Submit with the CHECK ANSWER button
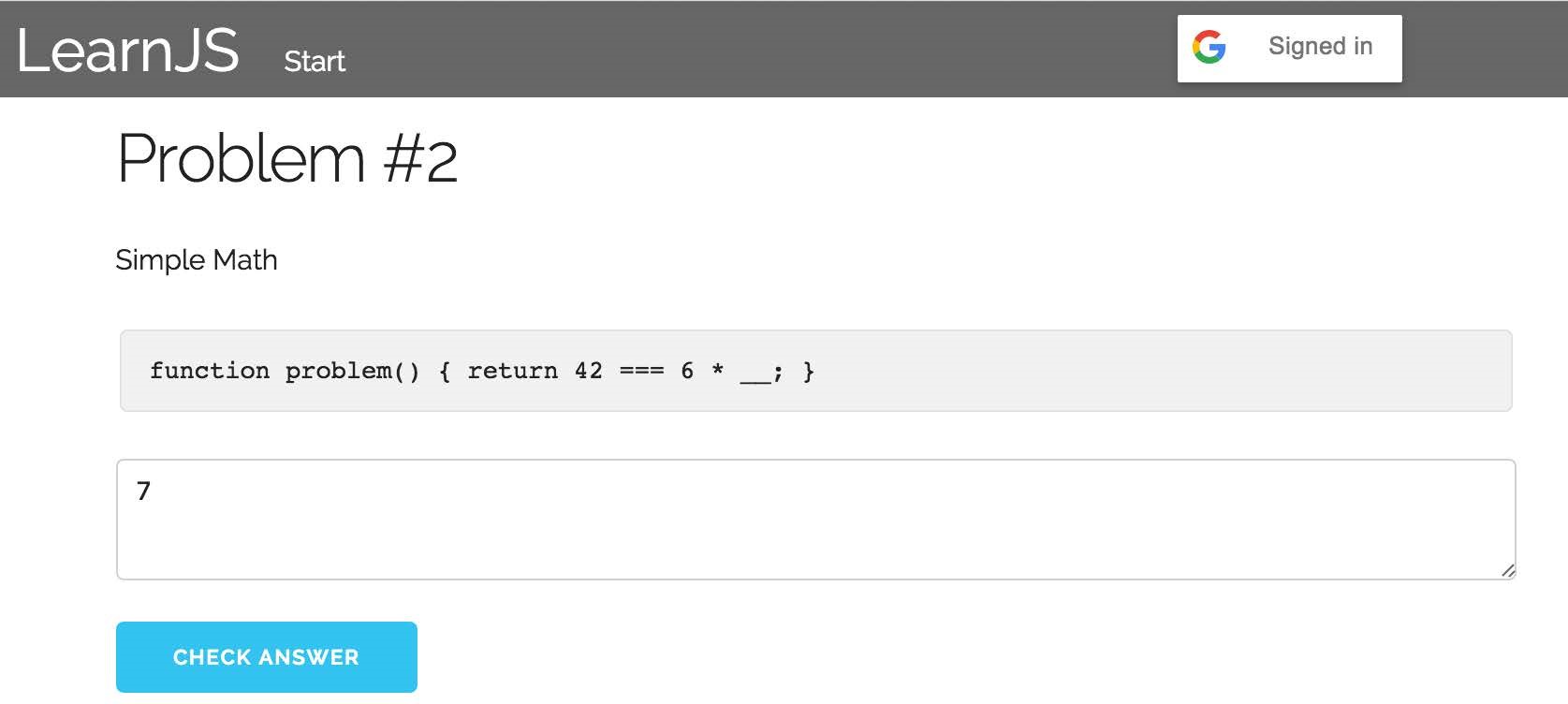Viewport: 1568px width, 704px height. pyautogui.click(x=267, y=657)
